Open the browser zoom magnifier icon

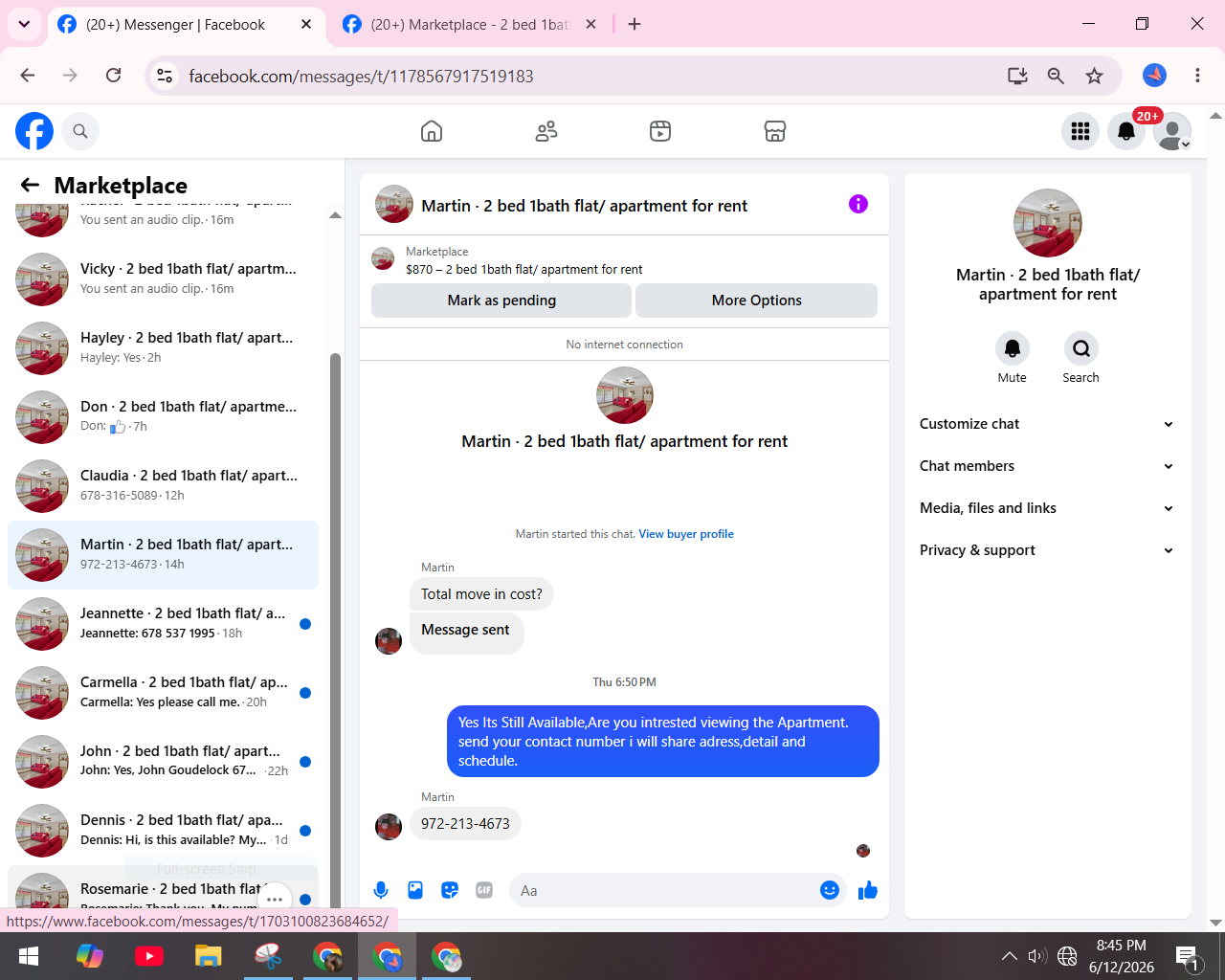(x=1056, y=76)
